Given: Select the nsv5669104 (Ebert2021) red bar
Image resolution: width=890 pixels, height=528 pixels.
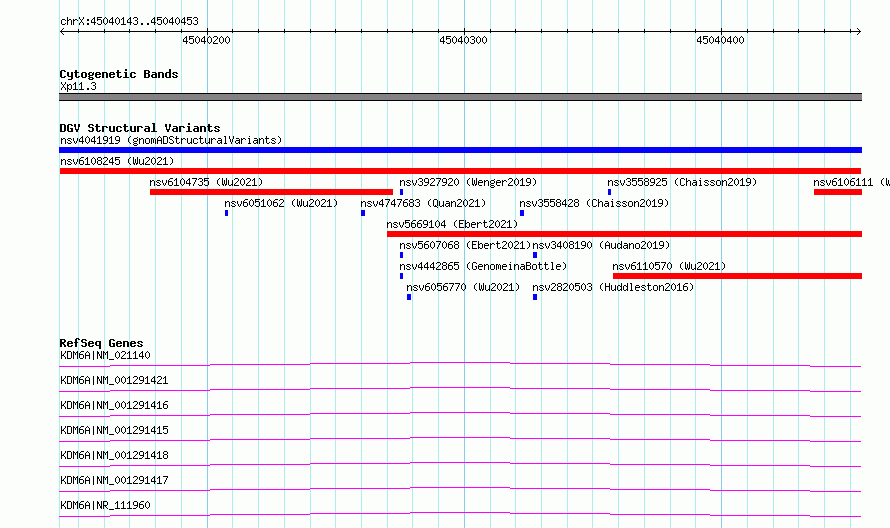Looking at the screenshot, I should click(x=624, y=234).
